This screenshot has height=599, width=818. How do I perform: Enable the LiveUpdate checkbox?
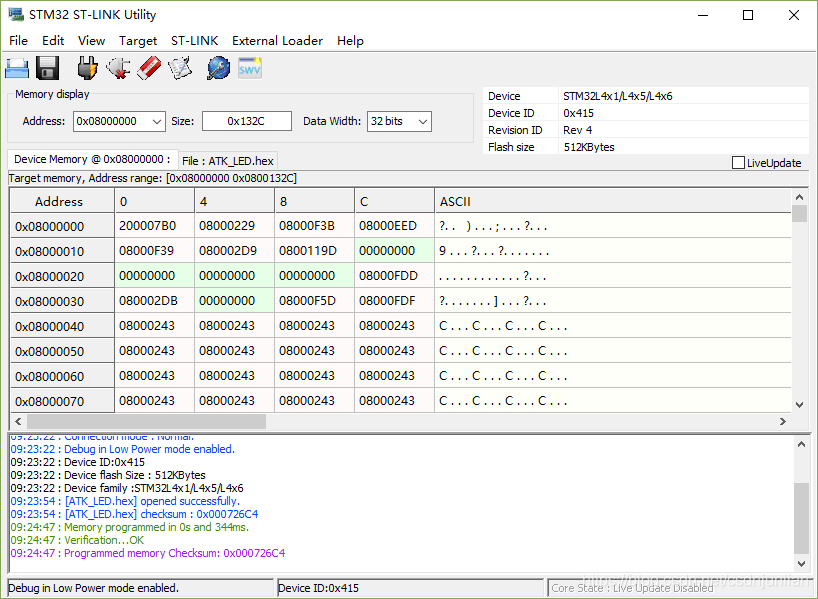738,163
